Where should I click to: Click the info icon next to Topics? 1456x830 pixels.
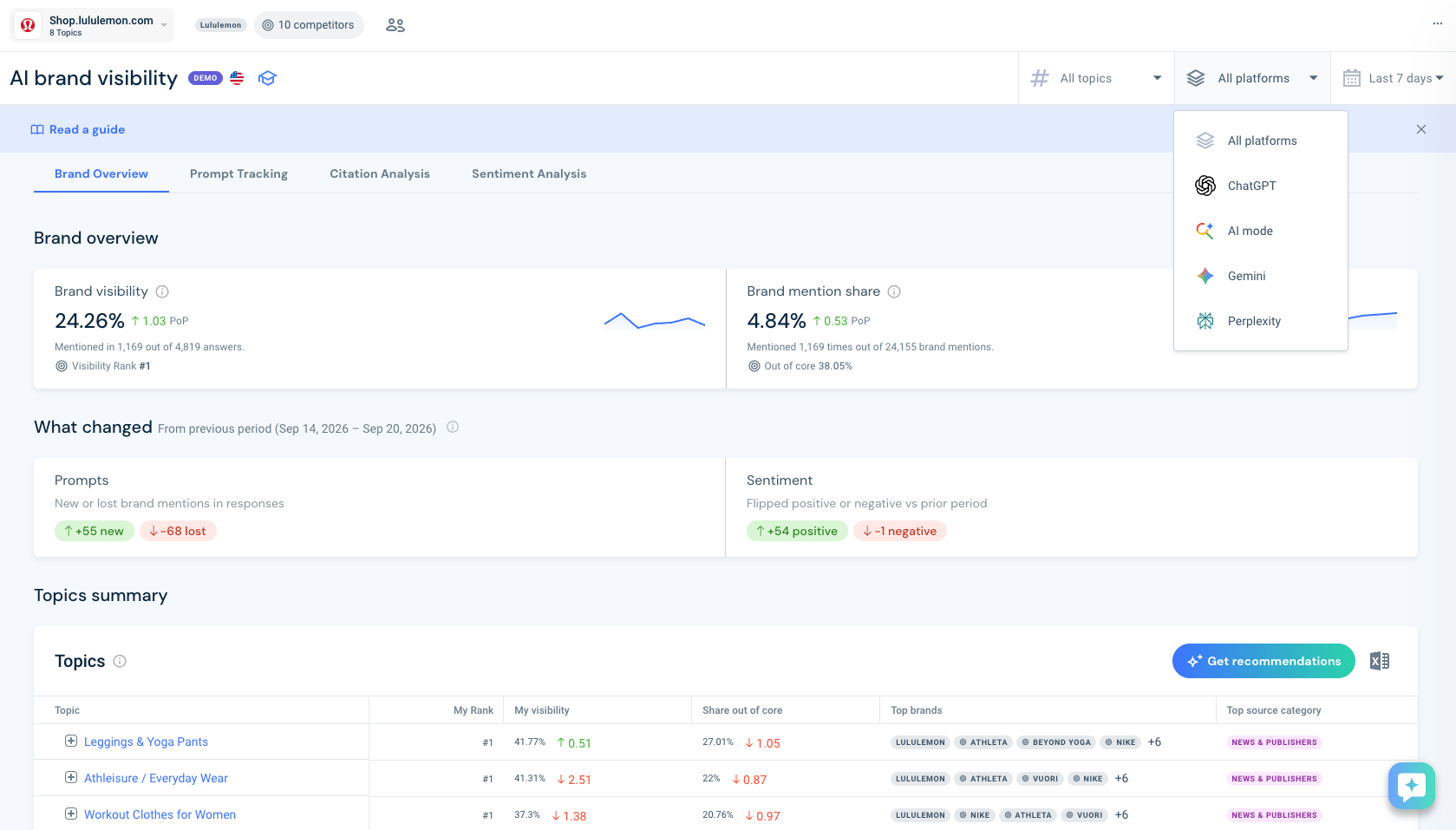tap(120, 661)
